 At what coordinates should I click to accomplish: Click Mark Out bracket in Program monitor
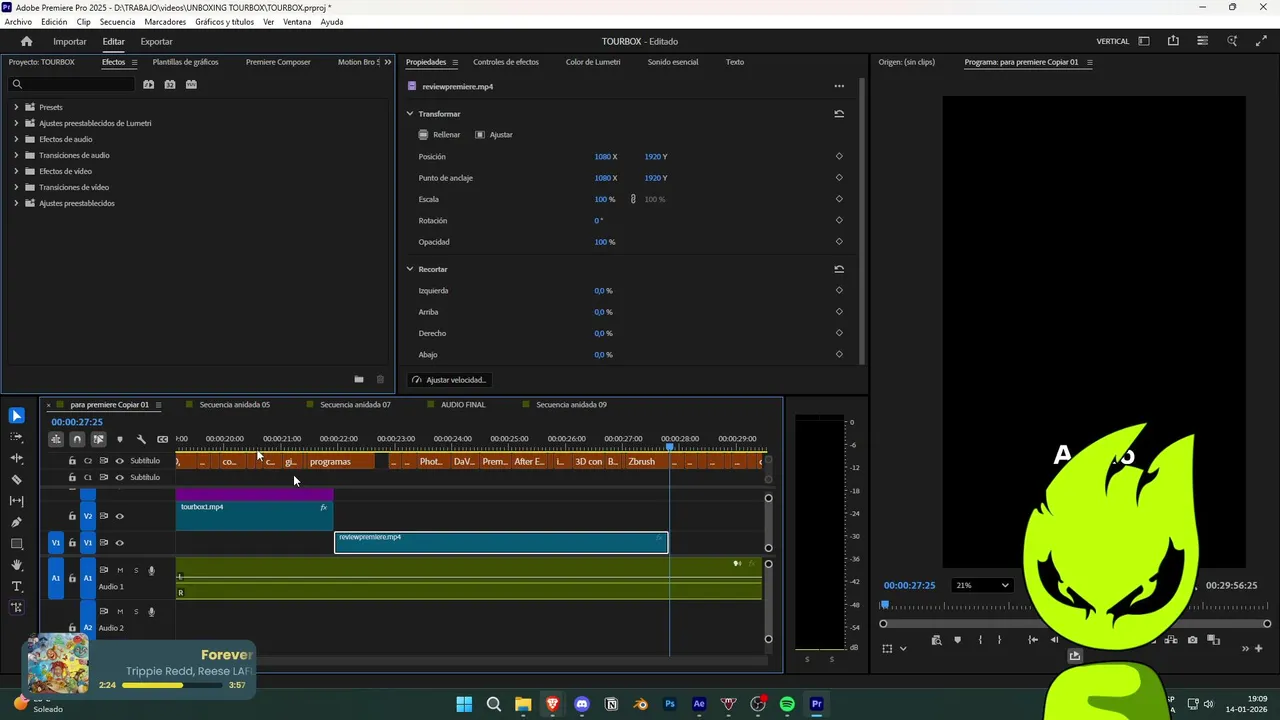coord(999,640)
